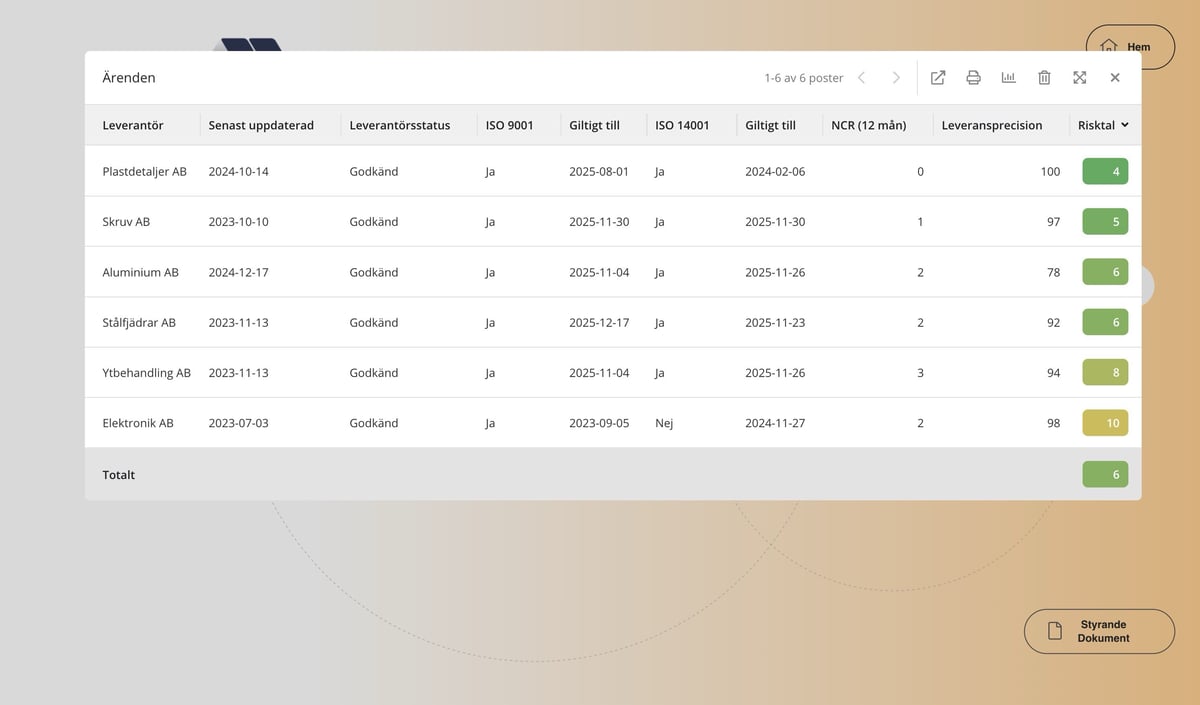Click the Risktal sort arrow

point(1125,126)
